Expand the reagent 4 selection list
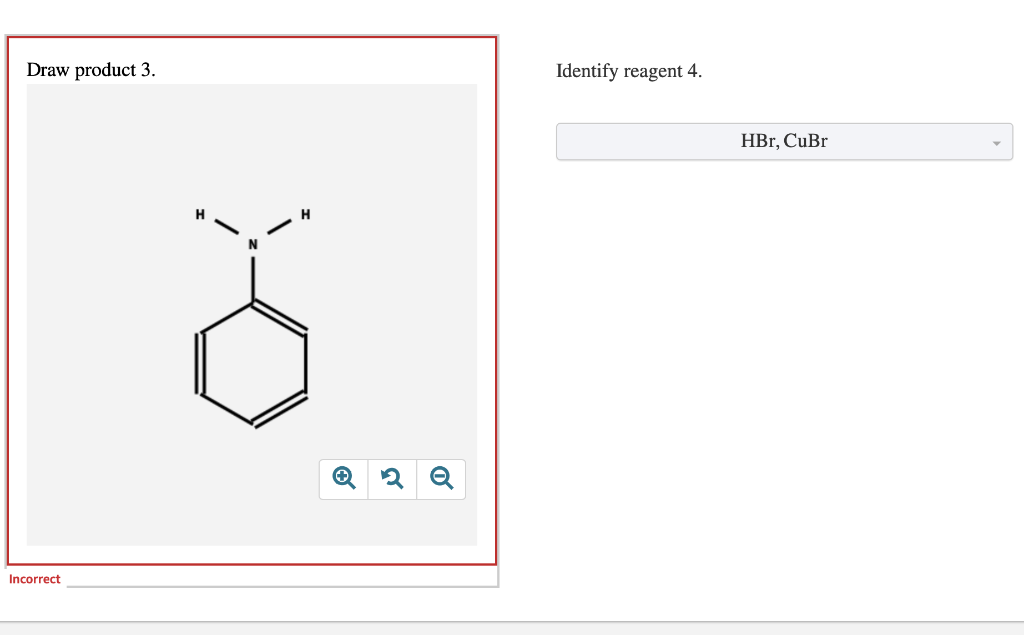 [784, 141]
